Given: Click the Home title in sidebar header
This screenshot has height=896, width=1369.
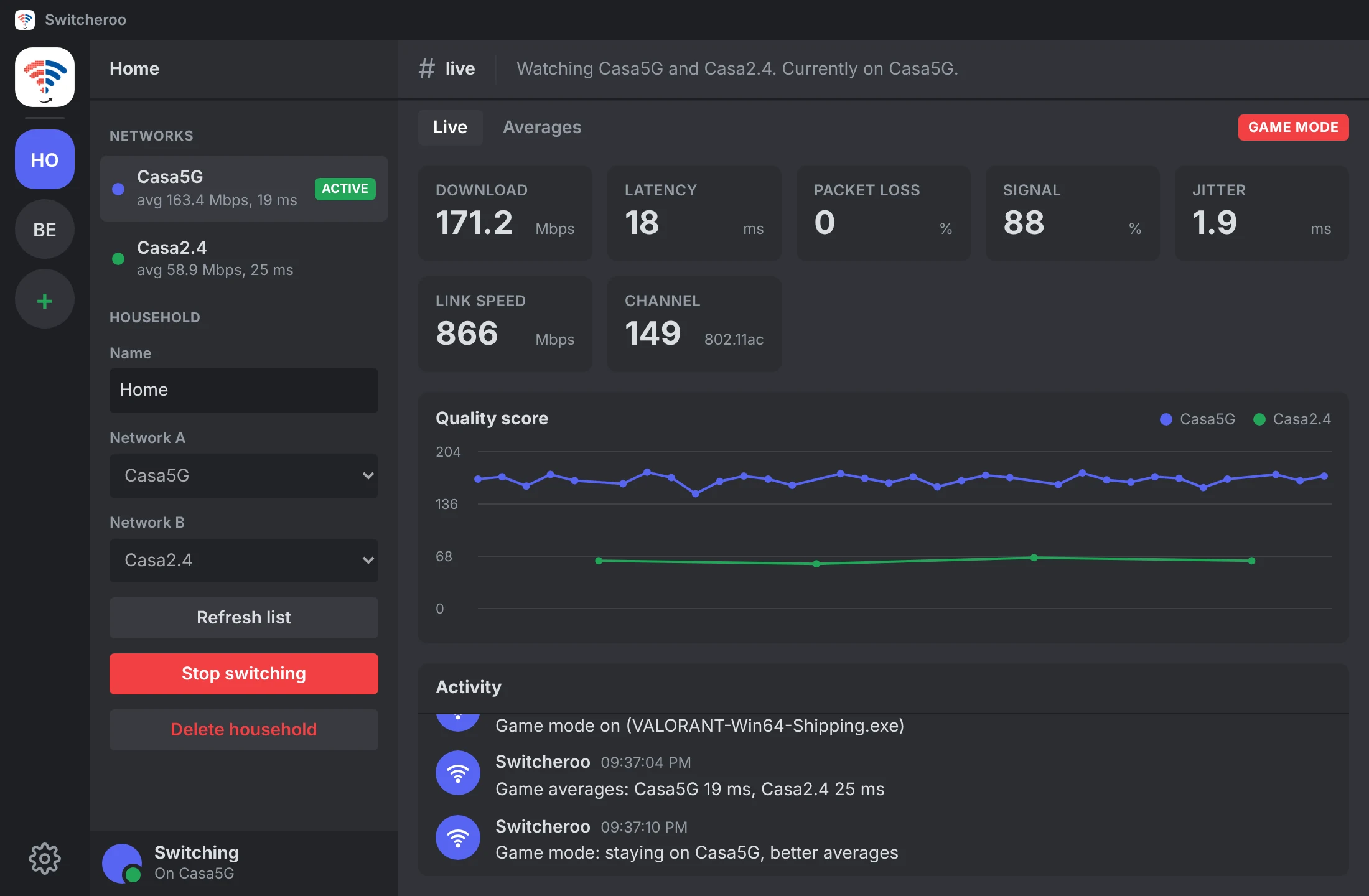Looking at the screenshot, I should [134, 68].
